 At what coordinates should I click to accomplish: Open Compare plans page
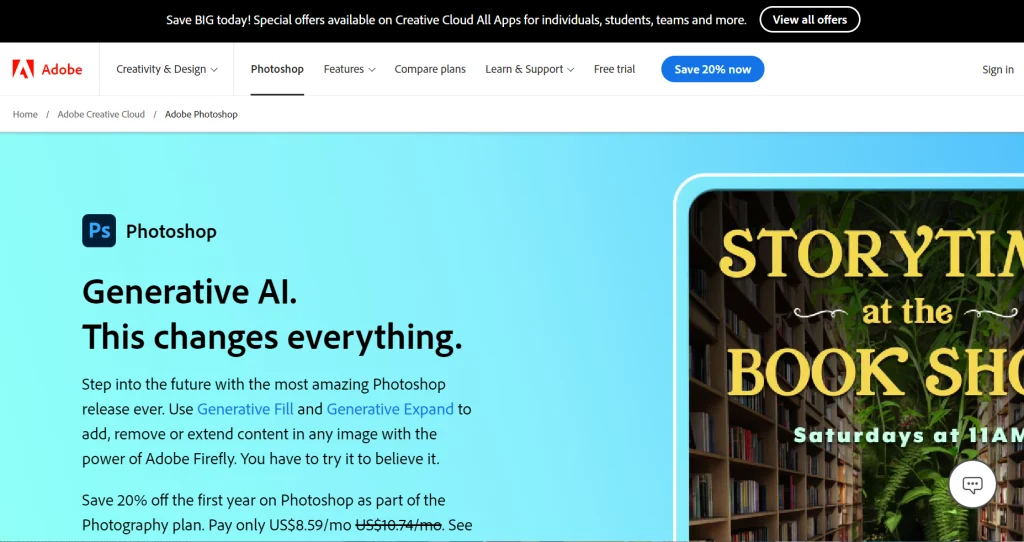(x=430, y=69)
